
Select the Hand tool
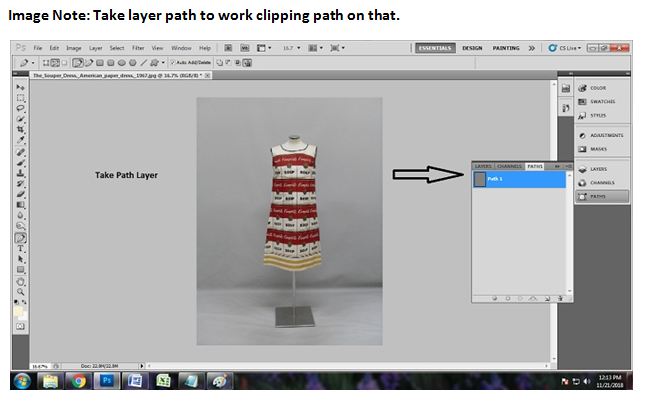click(20, 282)
